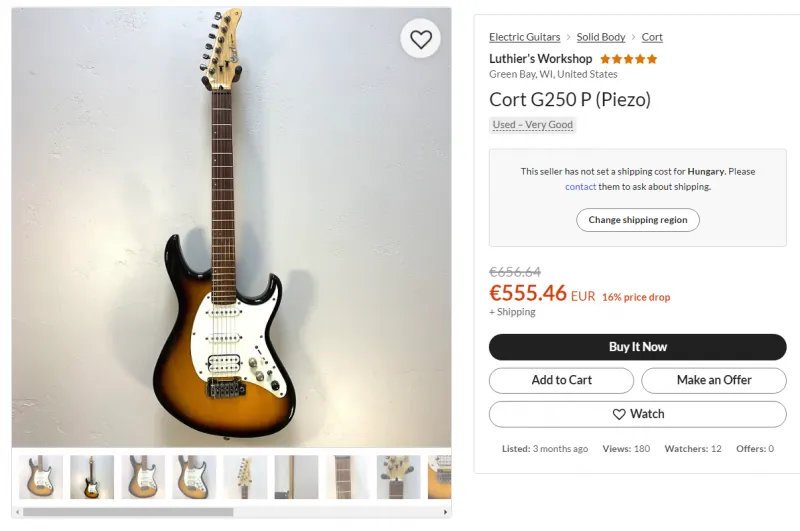Image resolution: width=800 pixels, height=531 pixels.
Task: Select the full guitar second thumbnail
Action: coord(92,477)
